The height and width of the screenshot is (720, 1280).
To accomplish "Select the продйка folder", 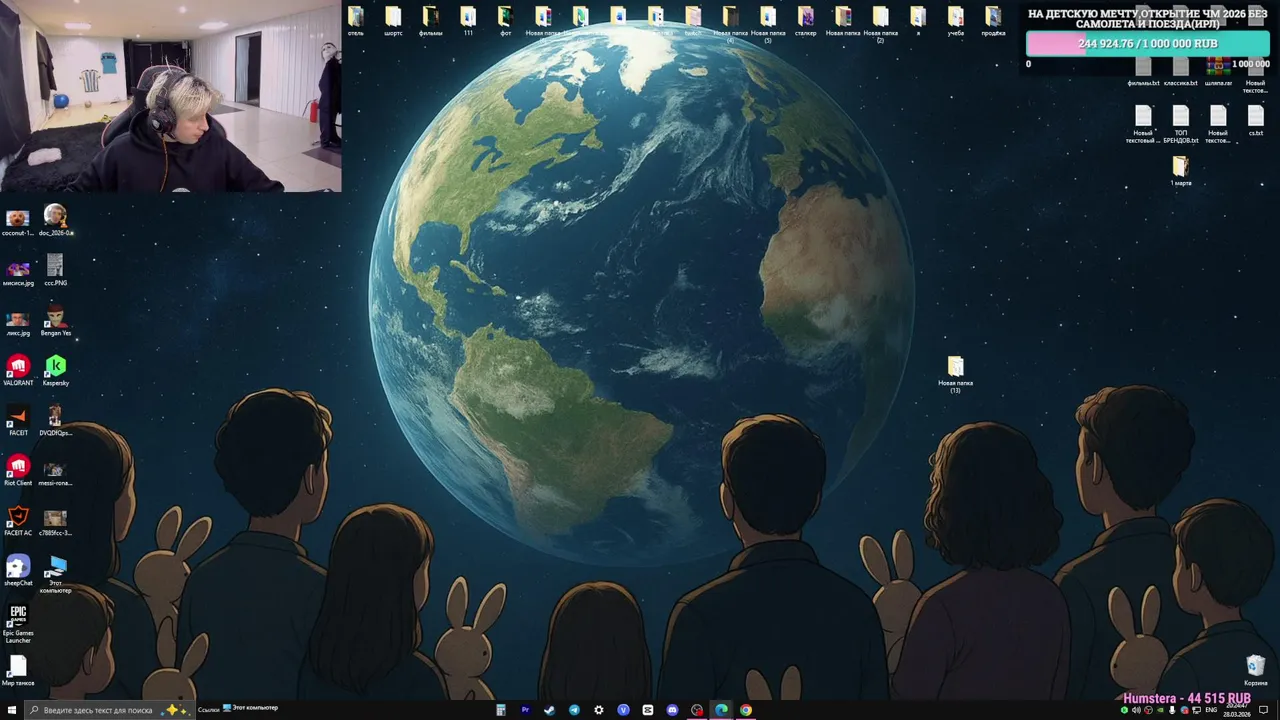I will [993, 21].
